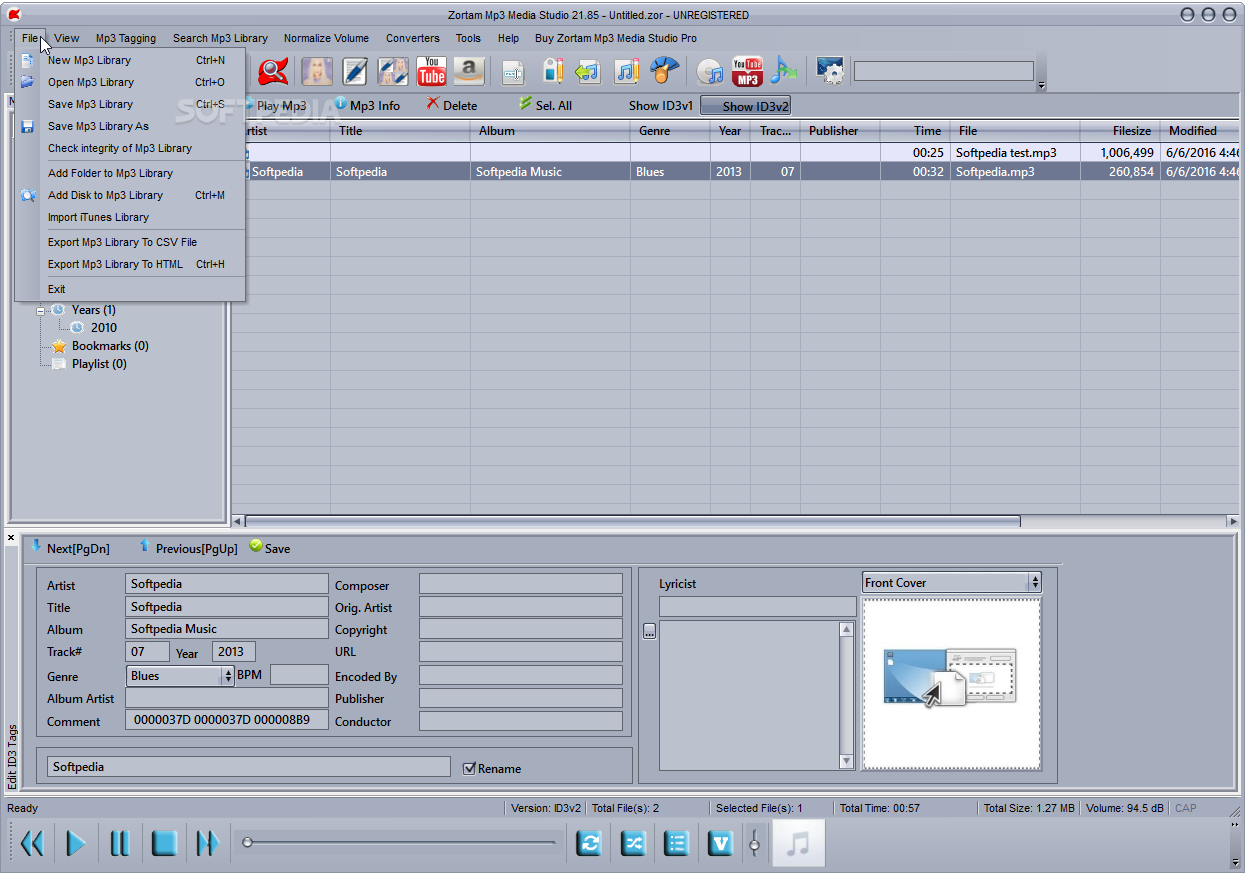1245x873 pixels.
Task: Click the music notes with pencil icon
Action: click(626, 71)
